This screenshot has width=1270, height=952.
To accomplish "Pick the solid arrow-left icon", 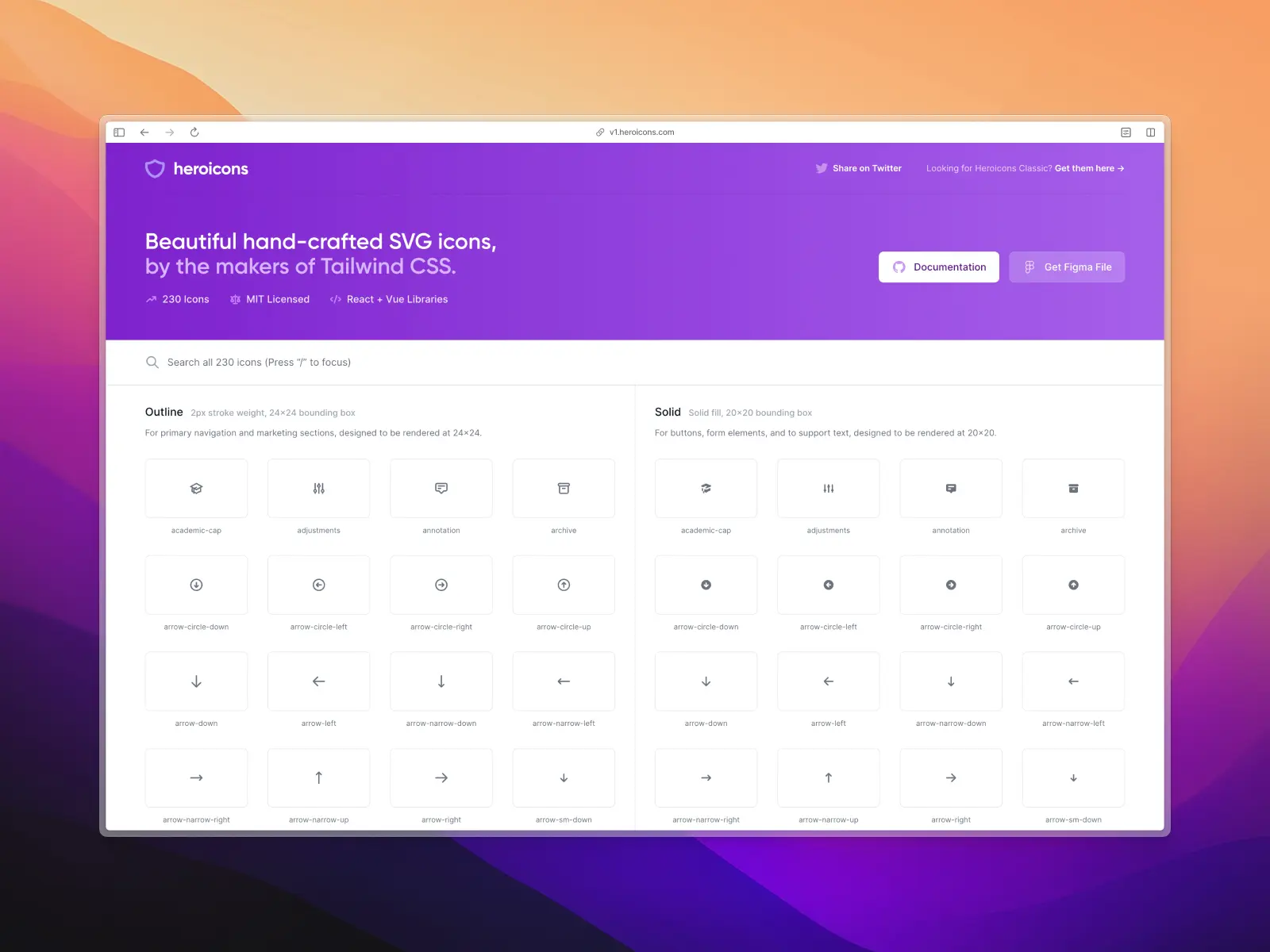I will click(x=828, y=681).
